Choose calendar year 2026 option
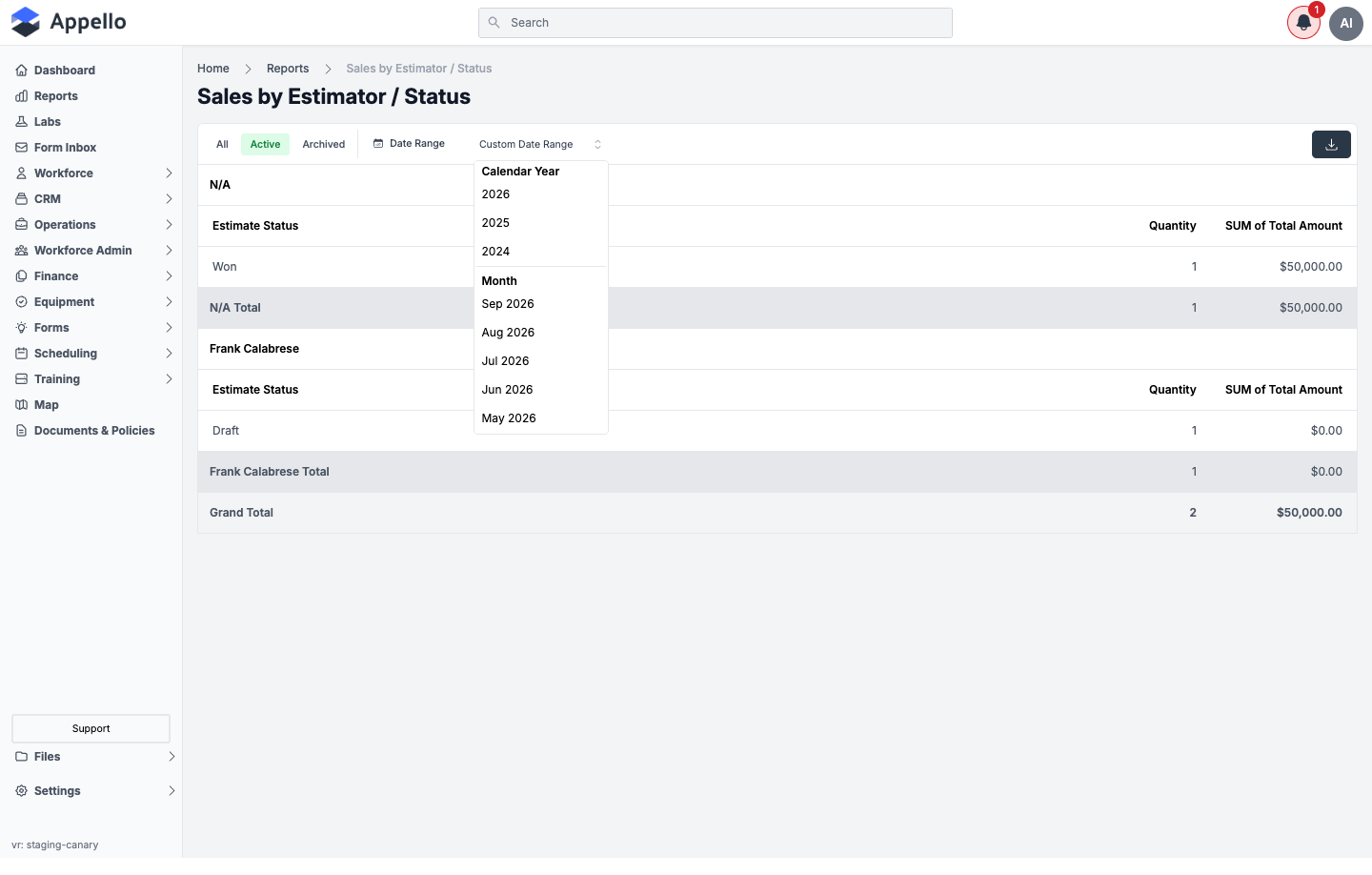The height and width of the screenshot is (875, 1372). point(540,194)
